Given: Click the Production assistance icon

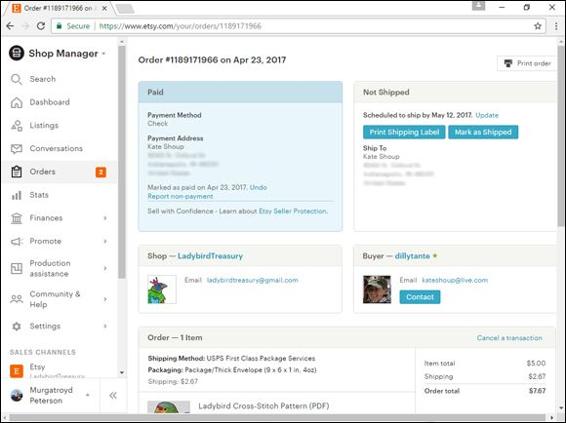Looking at the screenshot, I should click(16, 268).
